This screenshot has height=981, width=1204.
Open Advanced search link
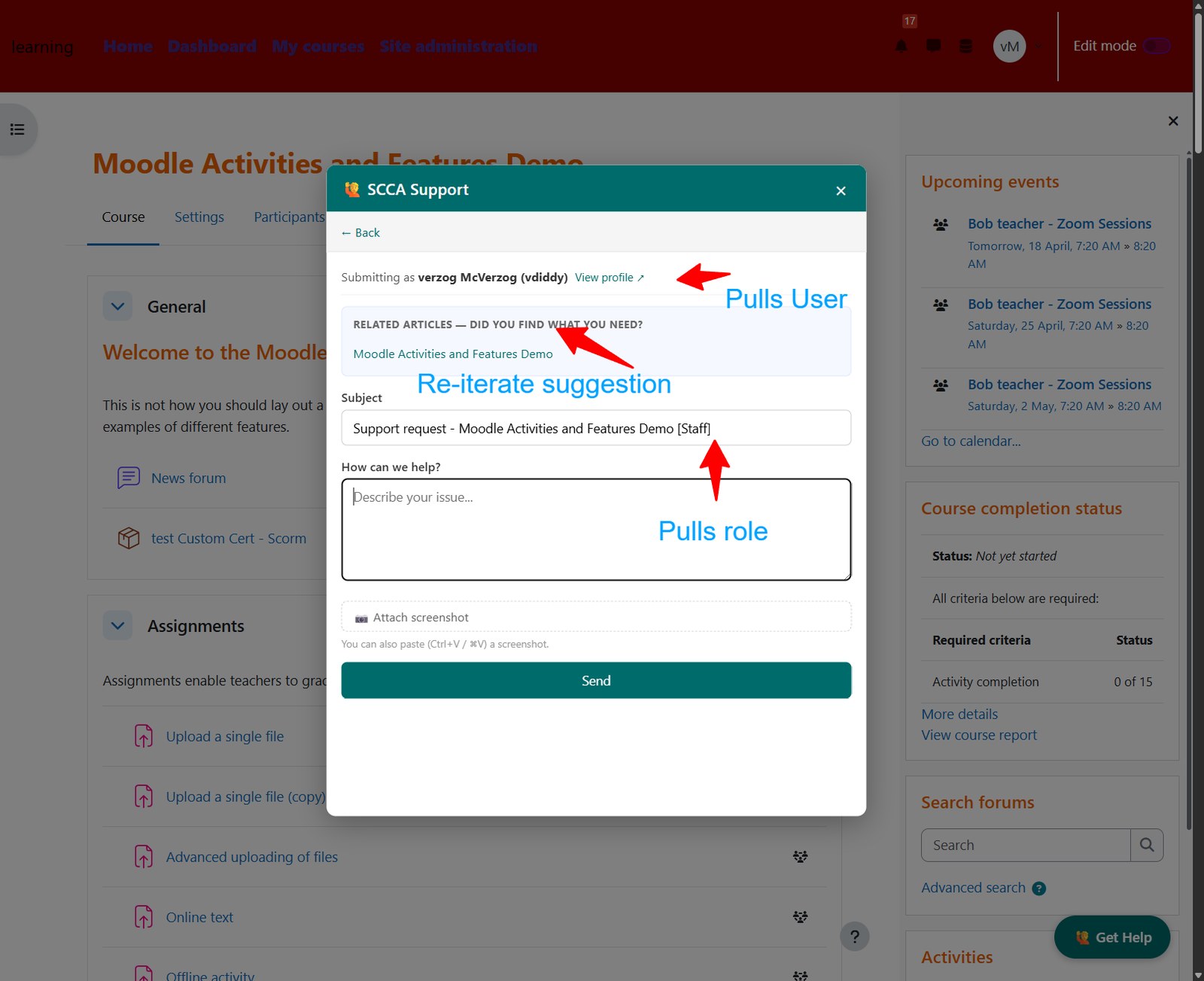(973, 888)
